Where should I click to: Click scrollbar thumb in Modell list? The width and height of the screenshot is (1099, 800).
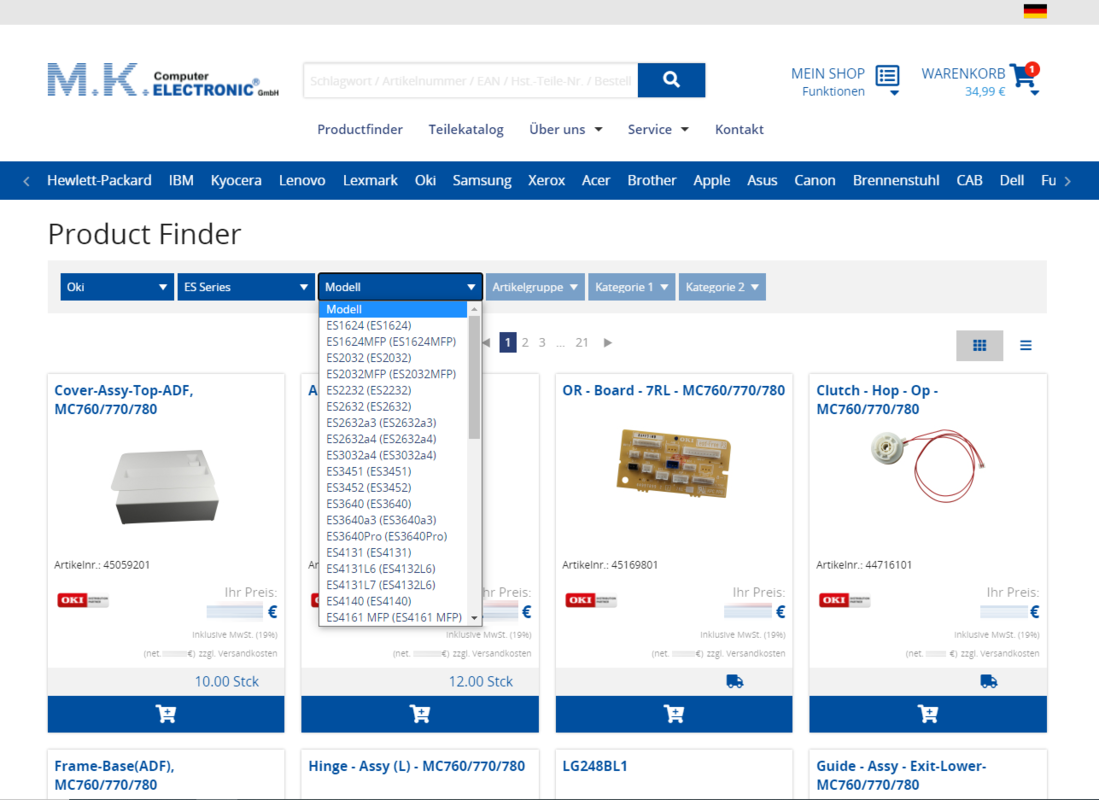click(475, 377)
